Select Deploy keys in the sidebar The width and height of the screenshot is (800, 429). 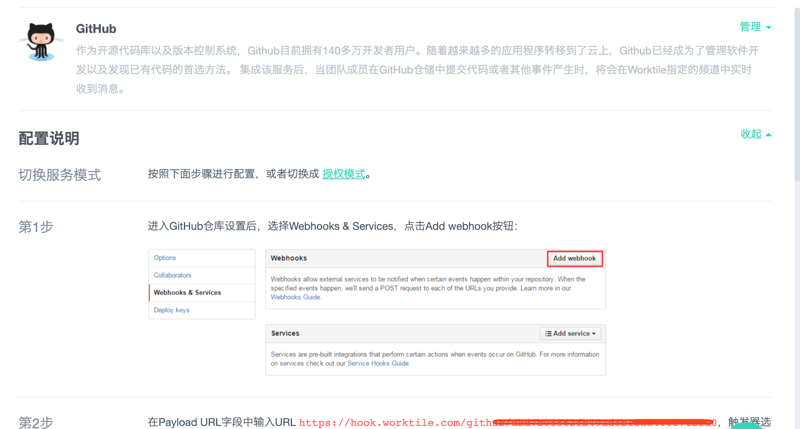click(172, 310)
